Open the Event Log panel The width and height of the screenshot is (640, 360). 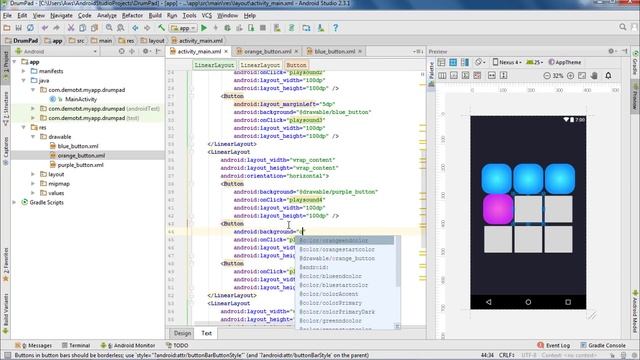point(553,345)
